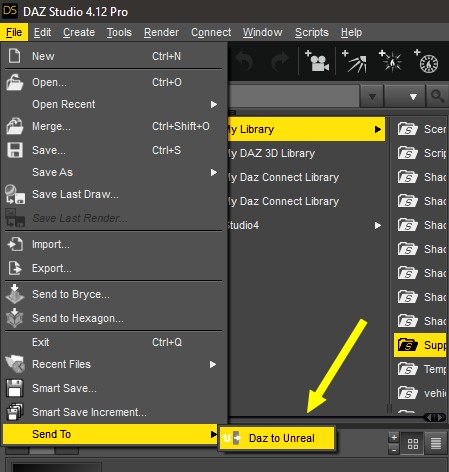Expand the Save As submenu
Viewport: 449px width, 472px height.
pyautogui.click(x=113, y=172)
